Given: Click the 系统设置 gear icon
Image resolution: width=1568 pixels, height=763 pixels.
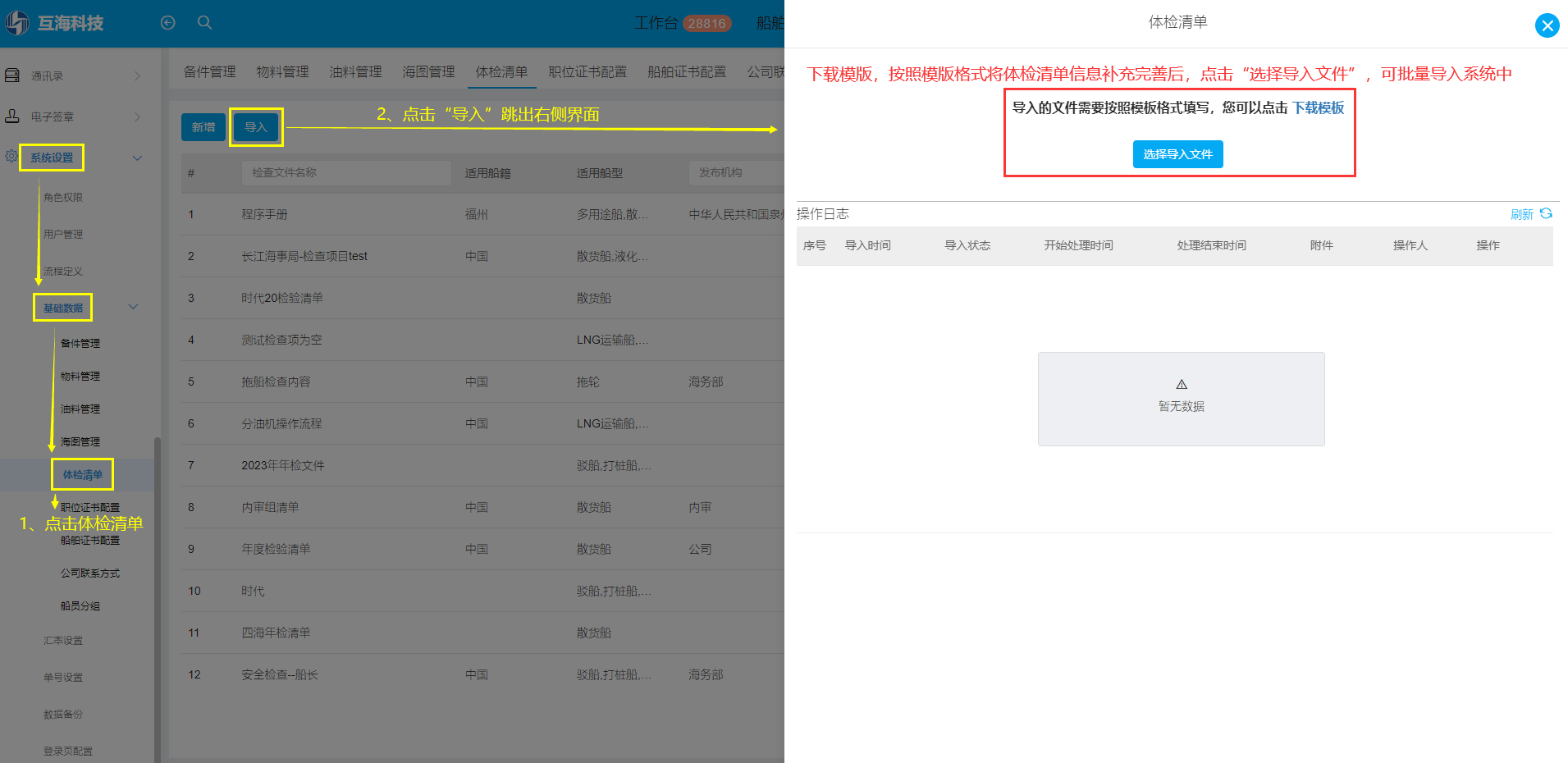Looking at the screenshot, I should coord(11,156).
